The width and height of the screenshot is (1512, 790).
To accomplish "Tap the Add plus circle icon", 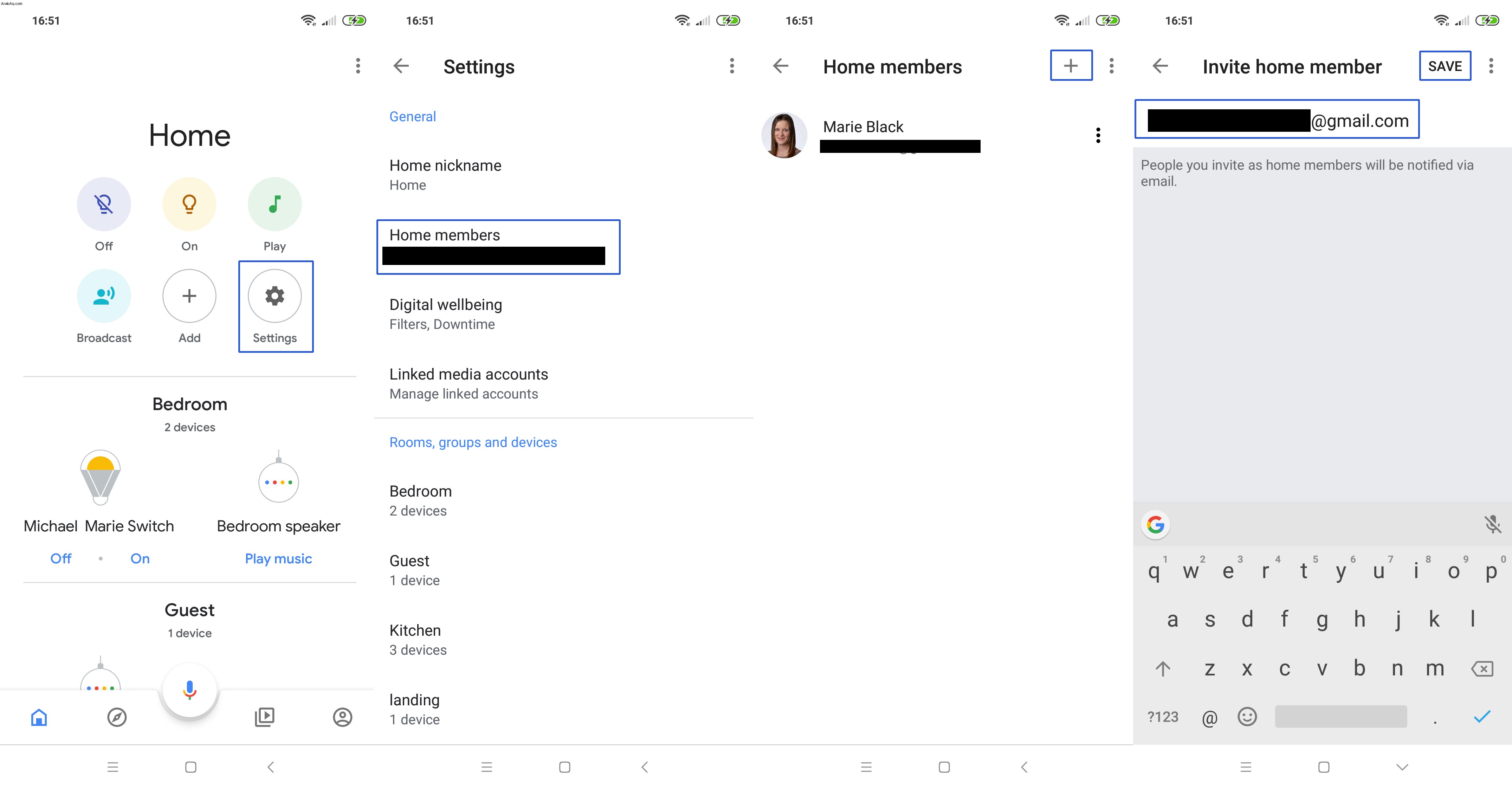I will (189, 295).
